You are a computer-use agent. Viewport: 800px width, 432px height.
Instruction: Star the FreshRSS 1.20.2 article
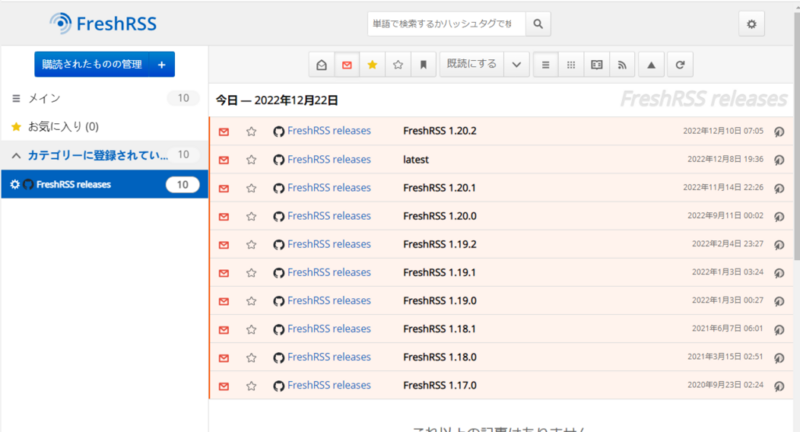(x=251, y=132)
